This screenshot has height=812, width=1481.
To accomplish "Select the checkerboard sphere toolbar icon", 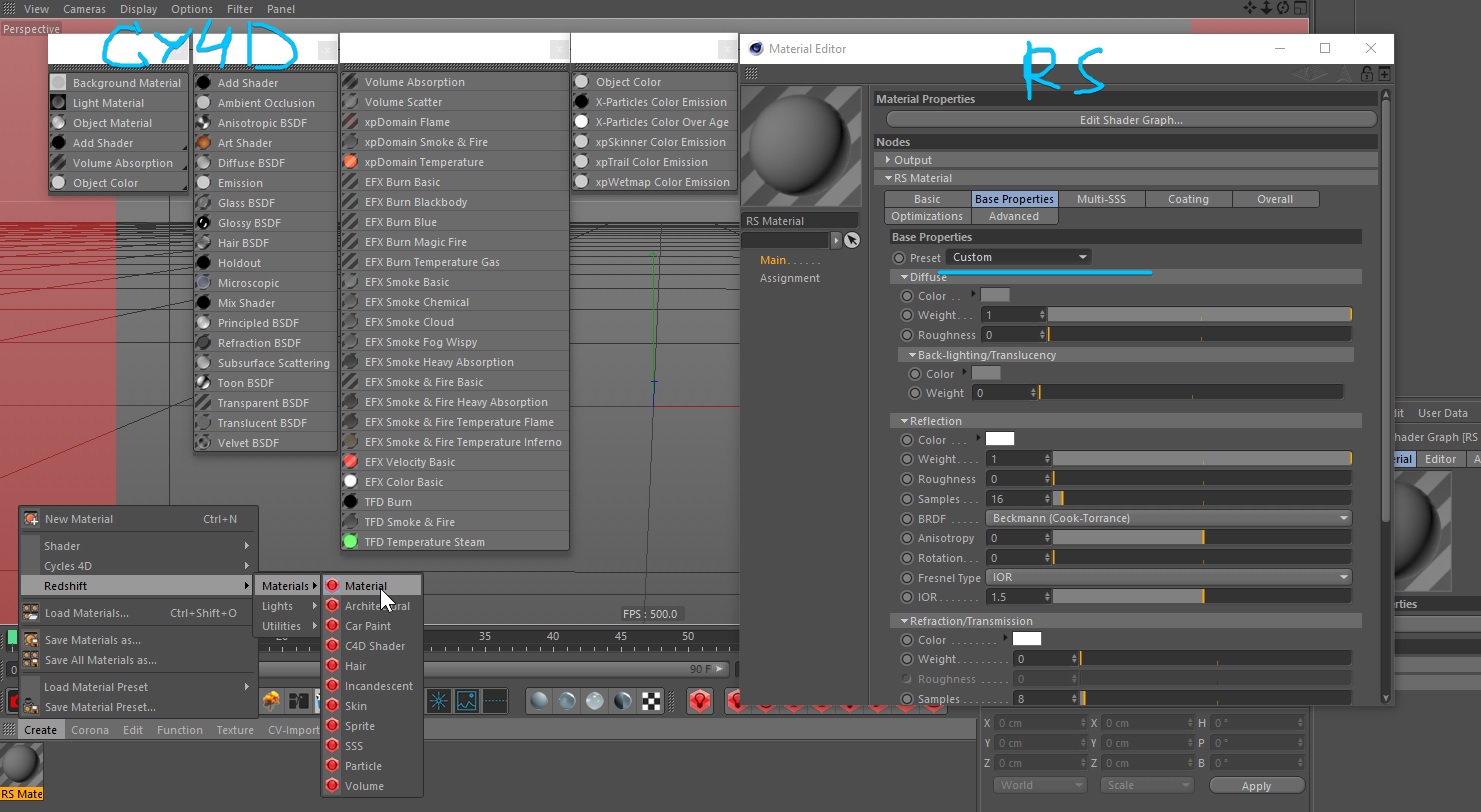I will [x=651, y=701].
